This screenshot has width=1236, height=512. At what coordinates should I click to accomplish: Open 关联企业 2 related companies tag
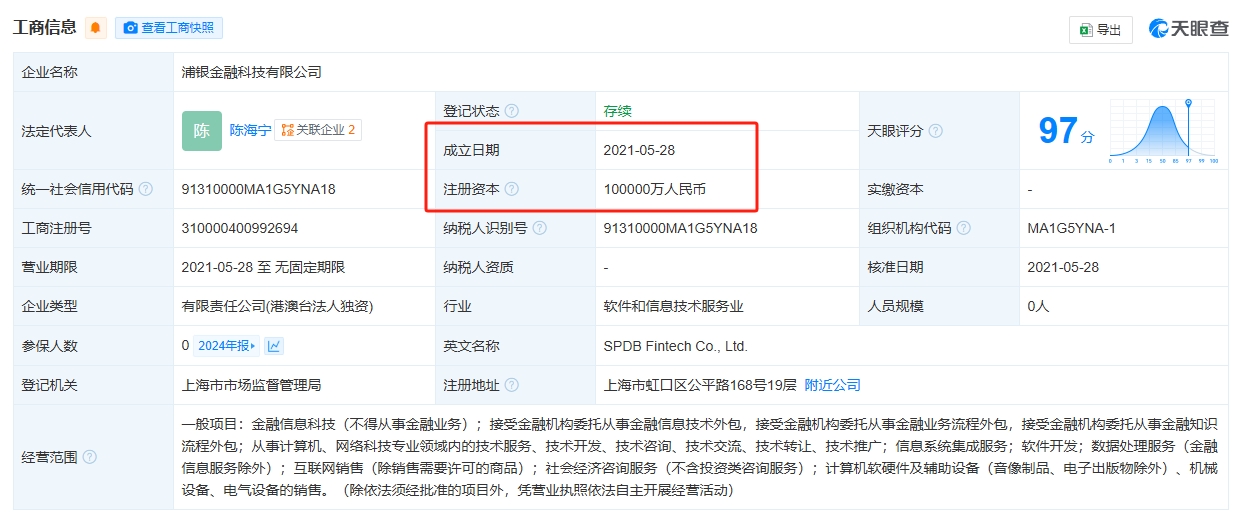[x=318, y=130]
